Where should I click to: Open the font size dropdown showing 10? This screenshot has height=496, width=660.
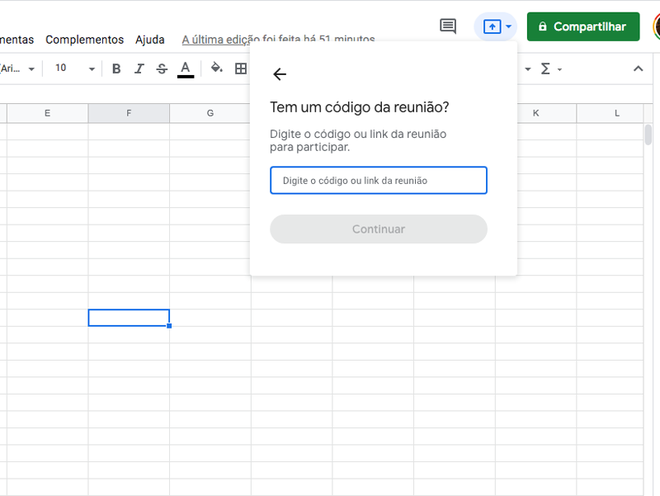click(x=75, y=68)
